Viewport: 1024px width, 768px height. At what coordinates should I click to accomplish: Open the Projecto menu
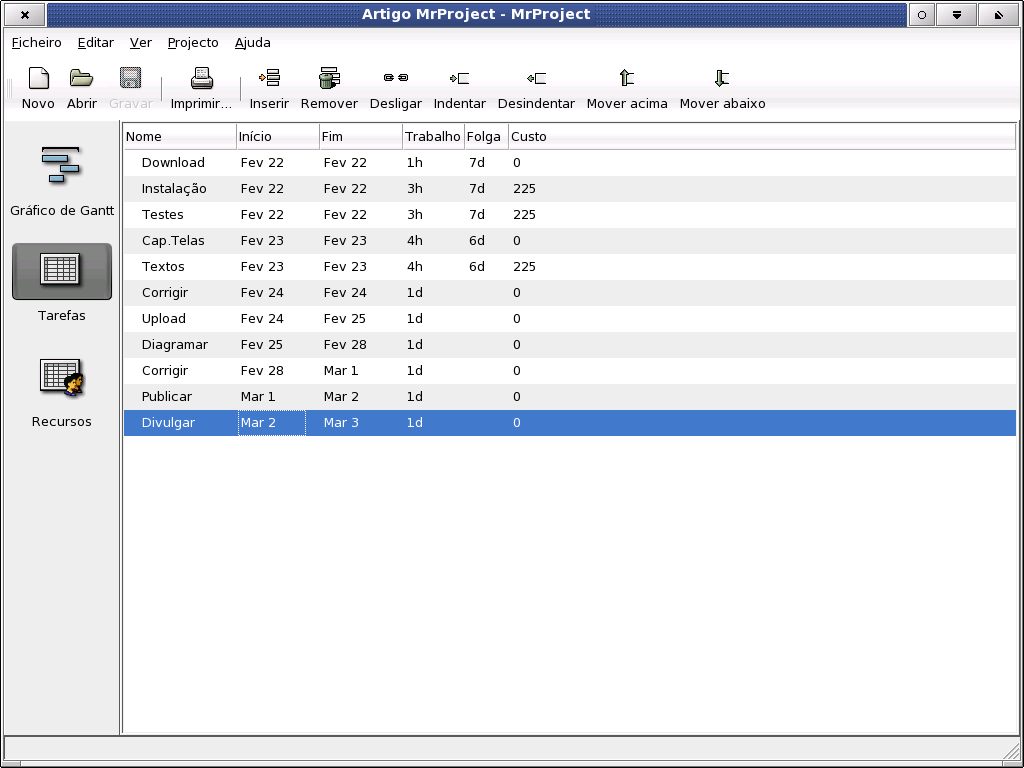pos(193,42)
